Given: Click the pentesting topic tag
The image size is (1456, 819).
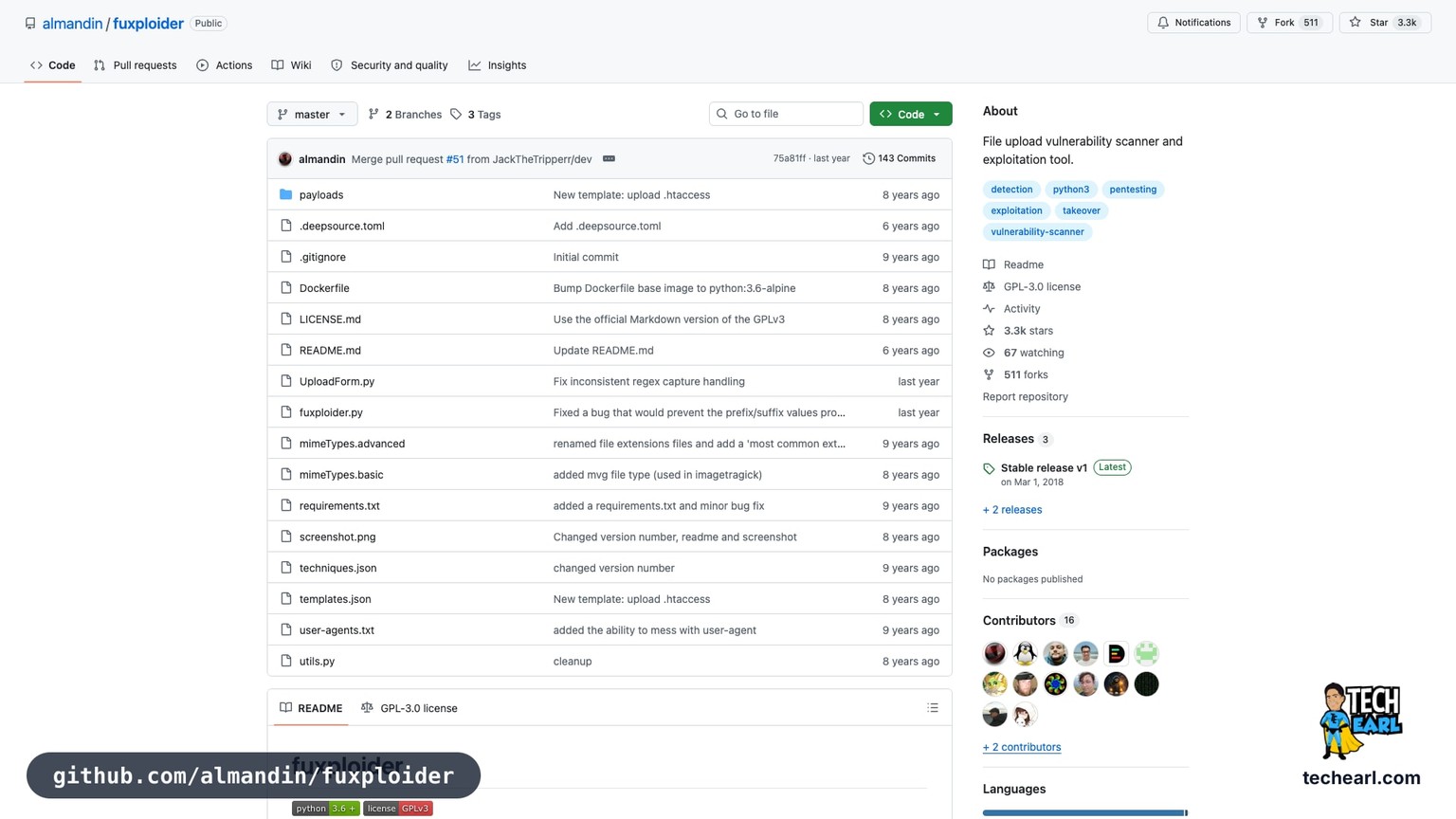Looking at the screenshot, I should 1133,190.
